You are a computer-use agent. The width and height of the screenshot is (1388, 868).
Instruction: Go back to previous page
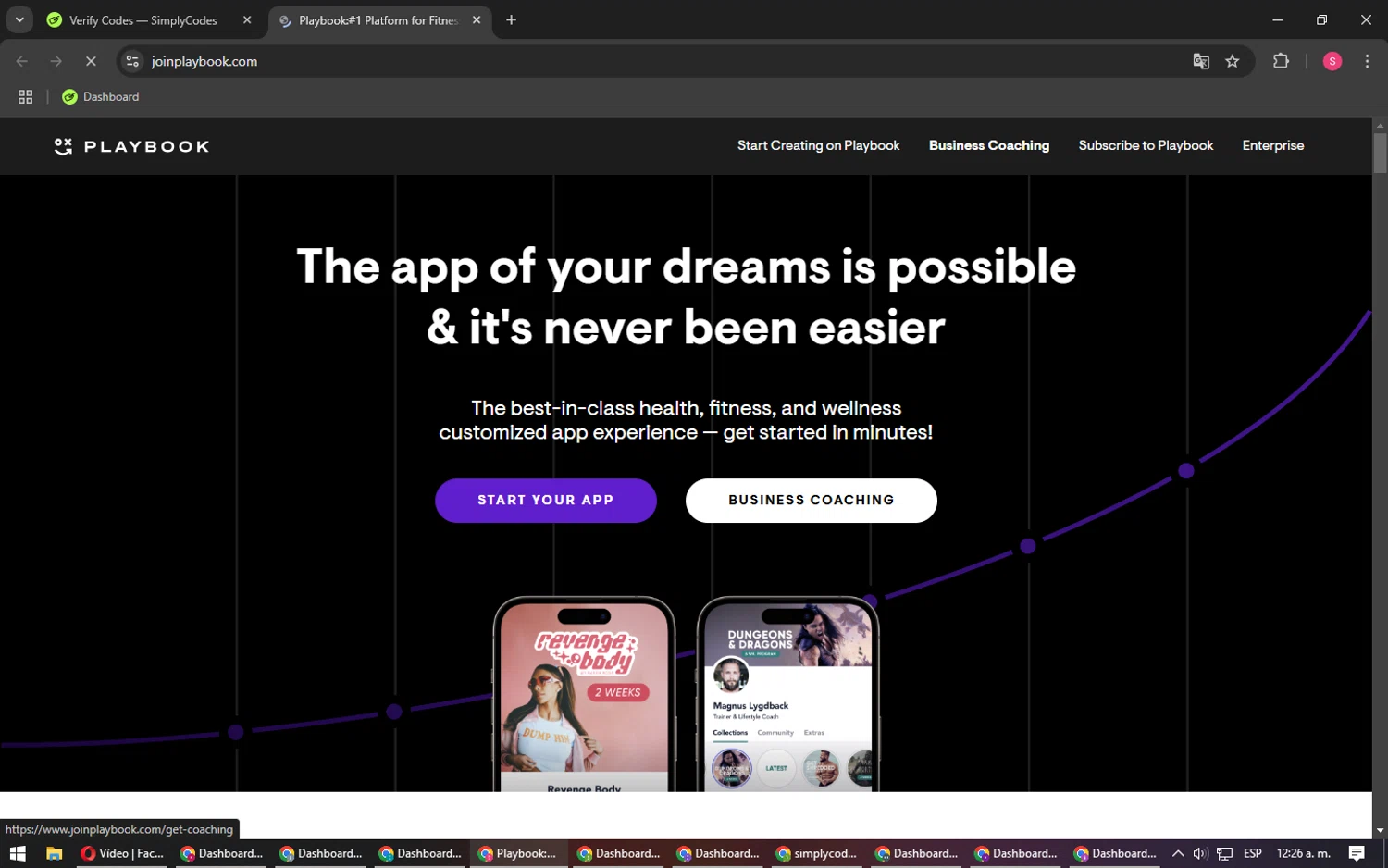coord(22,61)
